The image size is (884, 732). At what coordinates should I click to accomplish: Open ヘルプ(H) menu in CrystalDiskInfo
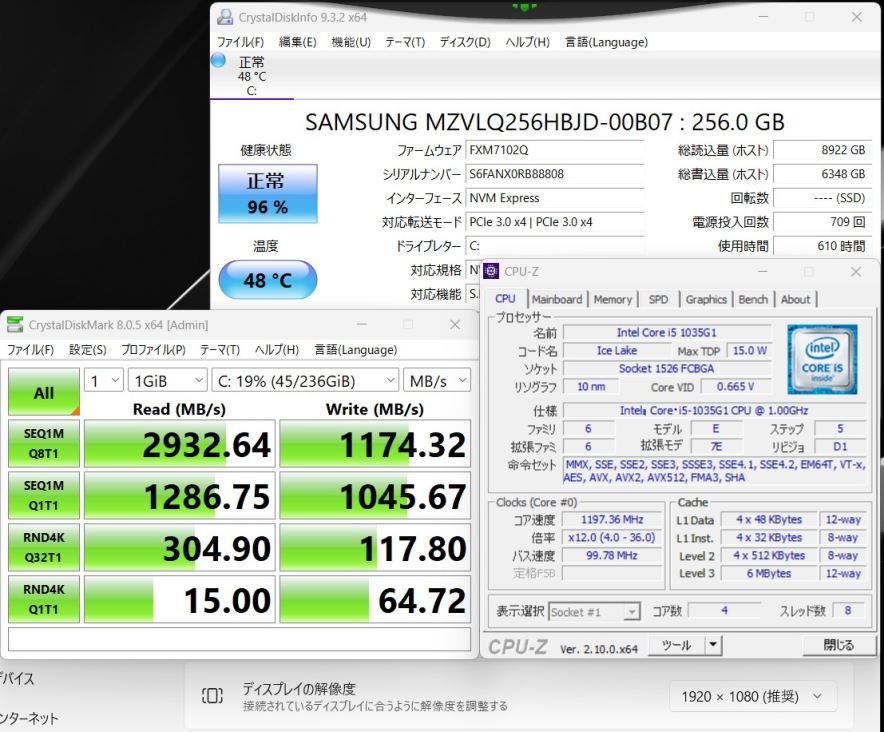(527, 42)
